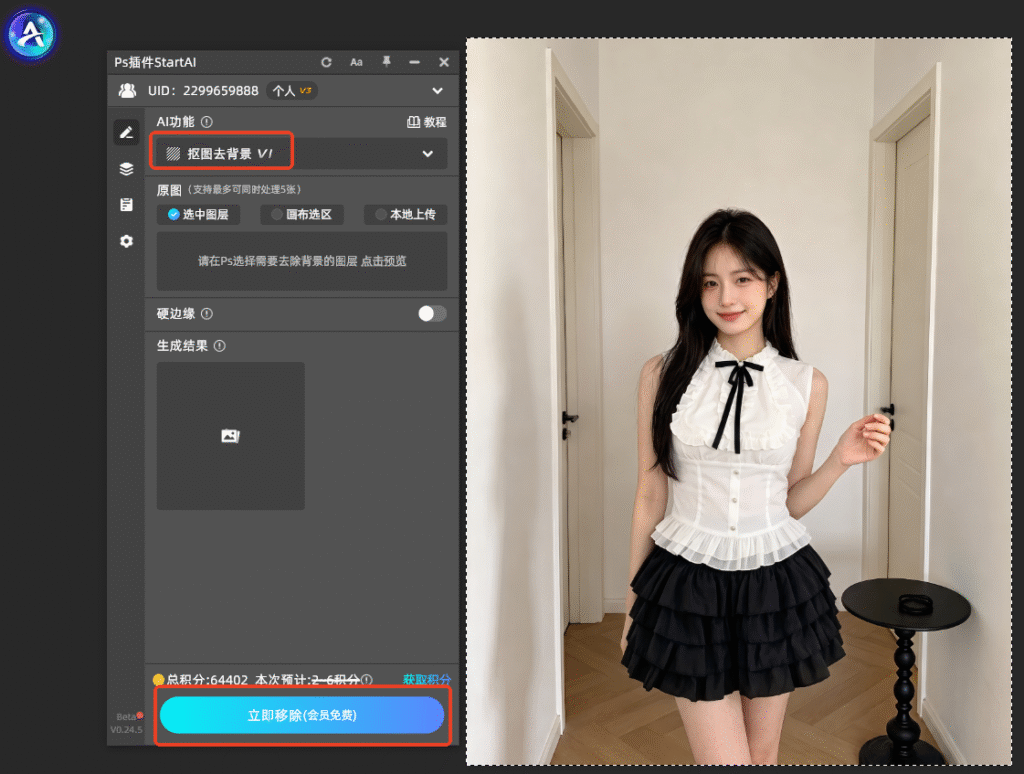Click the chevron of the AI function selector
The image size is (1024, 774).
coord(428,154)
